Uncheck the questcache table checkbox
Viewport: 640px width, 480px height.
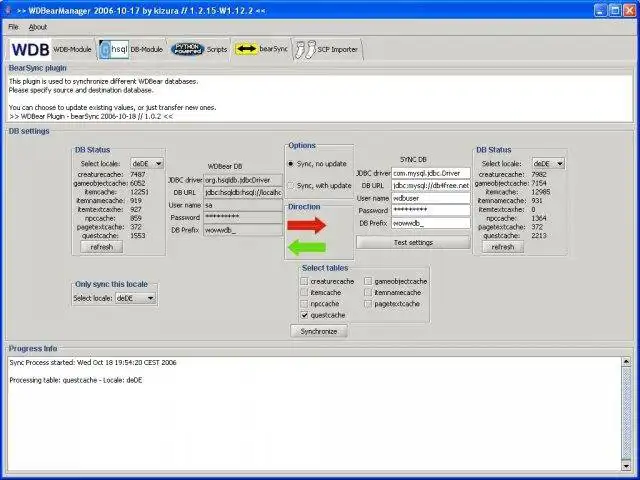(304, 315)
